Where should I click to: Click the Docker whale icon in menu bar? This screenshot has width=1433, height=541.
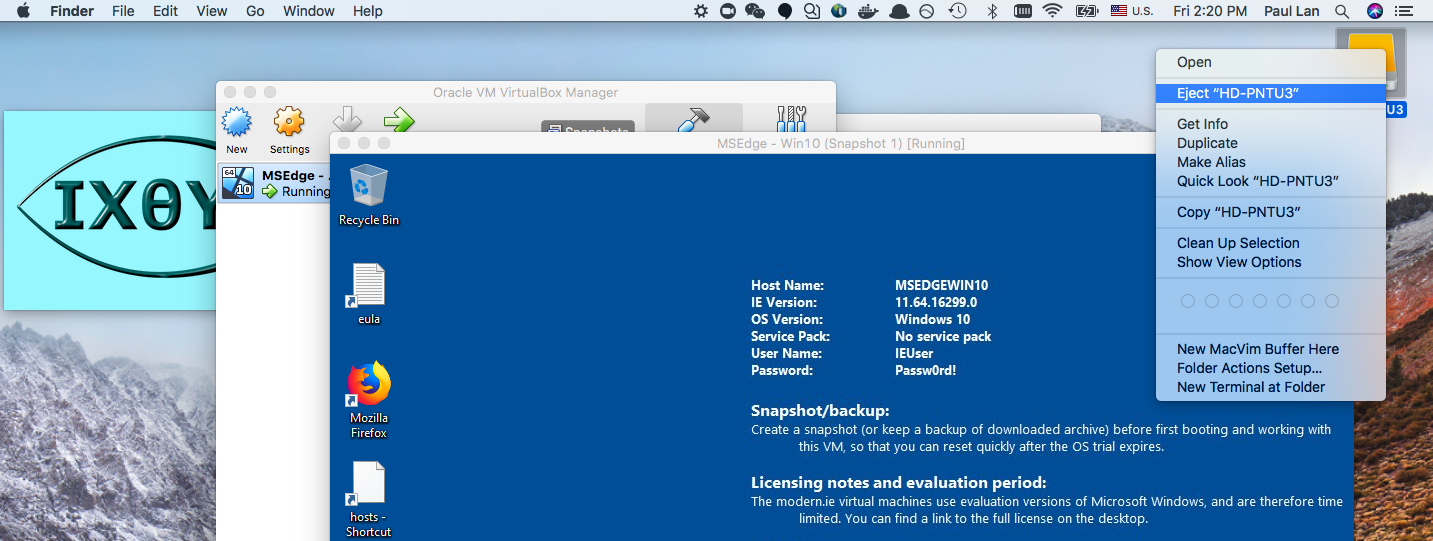869,11
